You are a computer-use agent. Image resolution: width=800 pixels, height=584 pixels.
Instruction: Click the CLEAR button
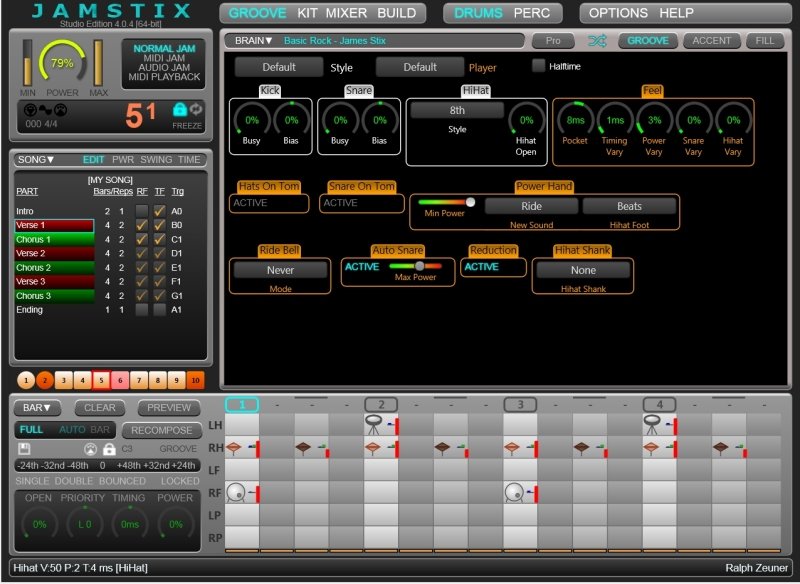(99, 408)
